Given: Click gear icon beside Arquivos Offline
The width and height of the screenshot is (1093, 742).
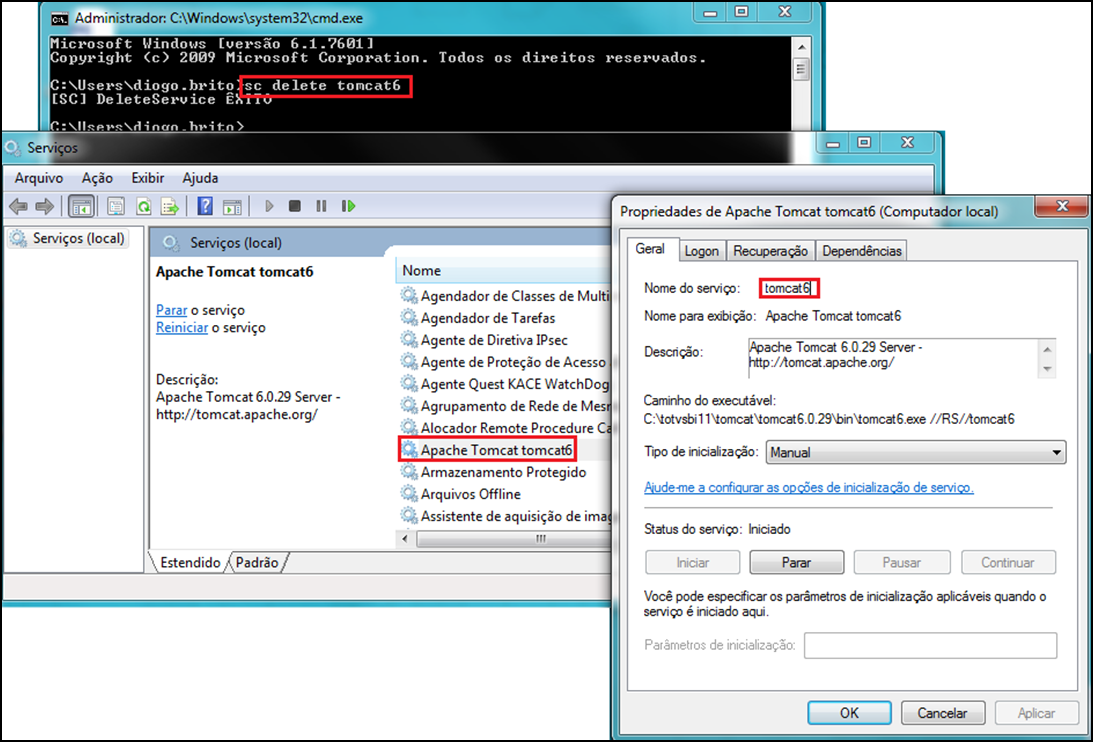Looking at the screenshot, I should (x=409, y=494).
